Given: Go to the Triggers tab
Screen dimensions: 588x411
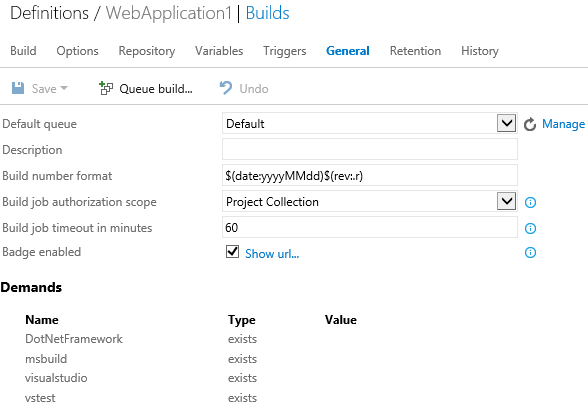Looking at the screenshot, I should tap(285, 51).
